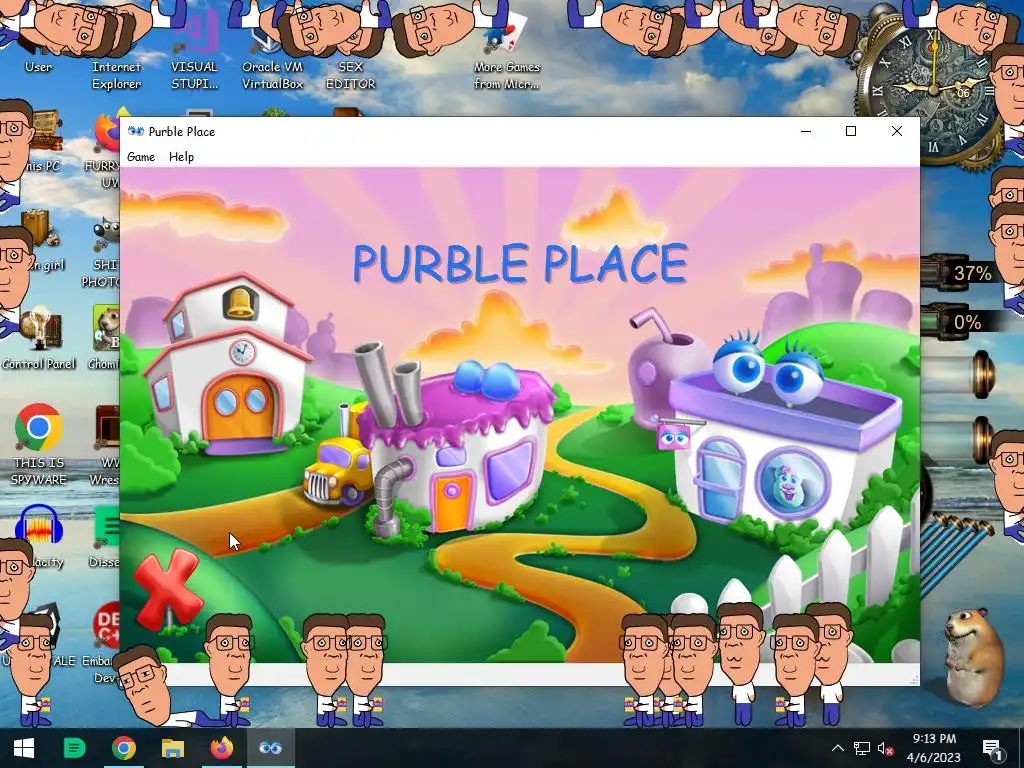Click the Windows Start button

[x=24, y=748]
